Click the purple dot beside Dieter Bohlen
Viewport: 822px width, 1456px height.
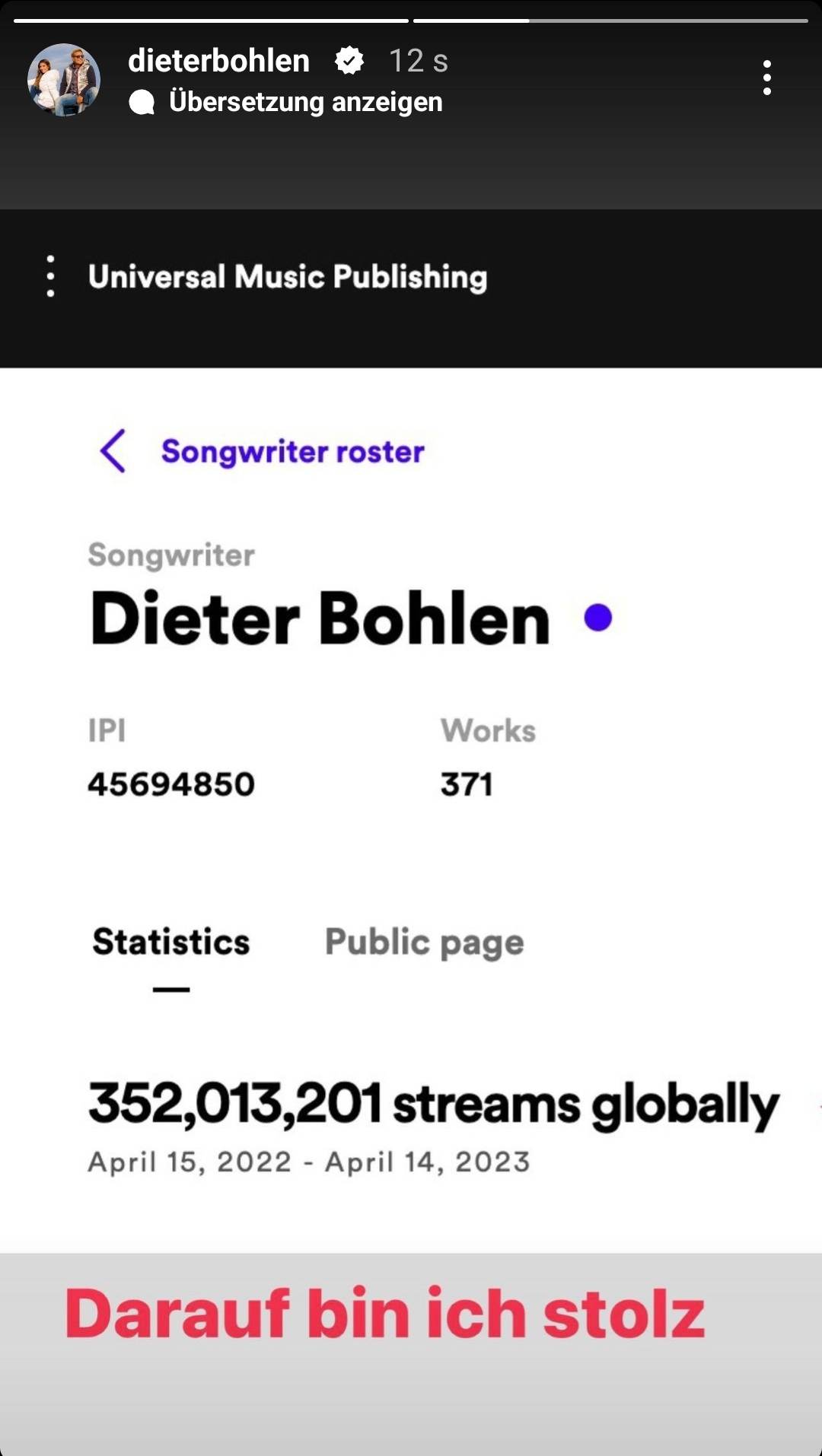coord(597,618)
